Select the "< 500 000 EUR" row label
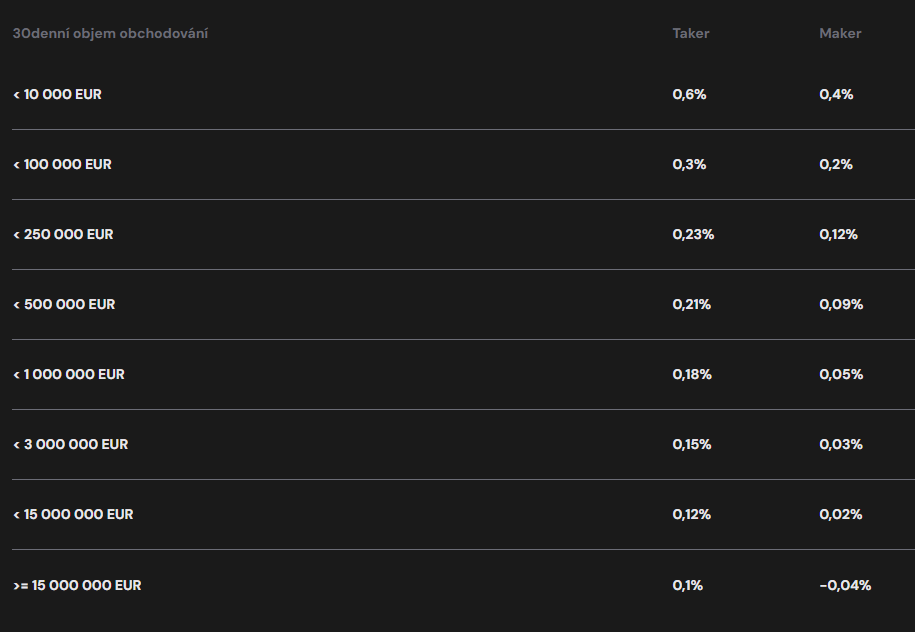This screenshot has height=632, width=915. pos(64,304)
